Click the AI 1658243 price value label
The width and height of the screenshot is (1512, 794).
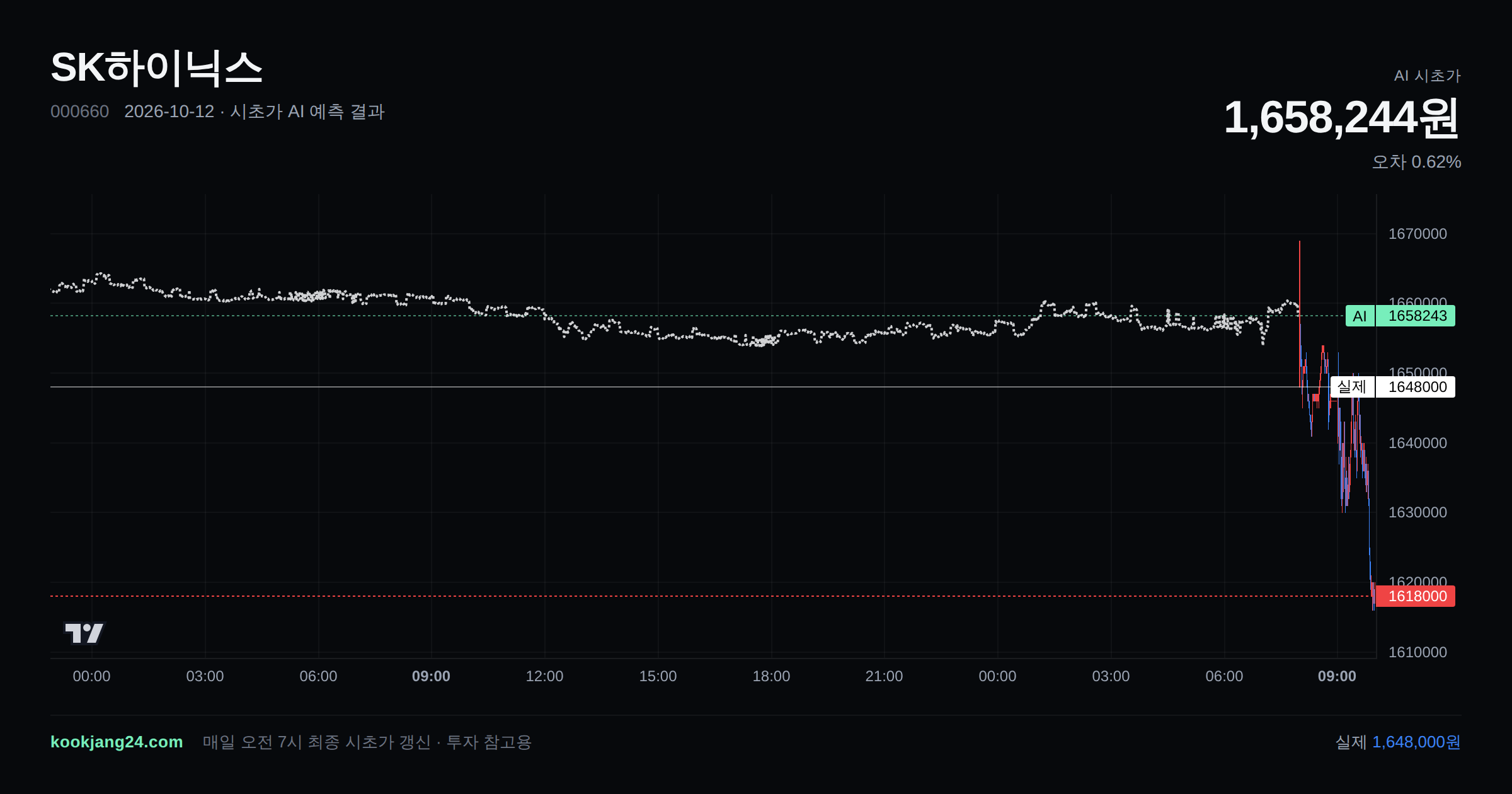(x=1416, y=316)
